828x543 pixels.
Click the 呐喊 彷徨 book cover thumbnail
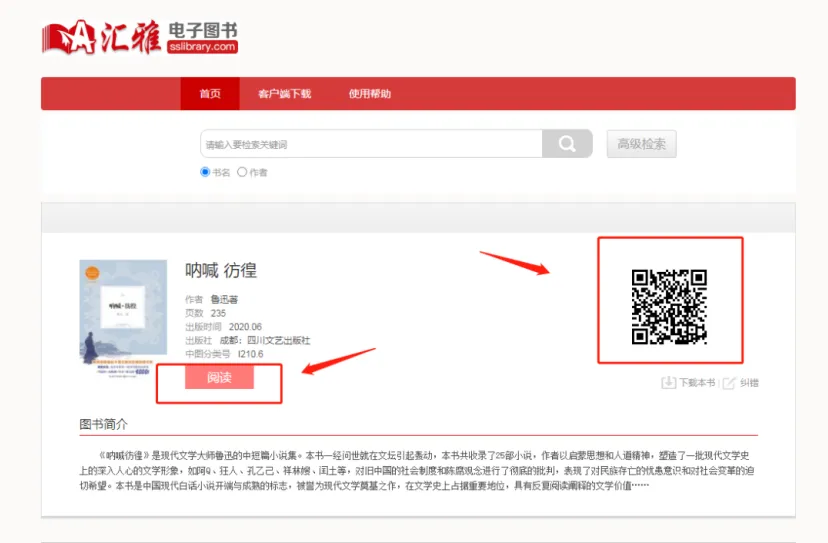(123, 319)
